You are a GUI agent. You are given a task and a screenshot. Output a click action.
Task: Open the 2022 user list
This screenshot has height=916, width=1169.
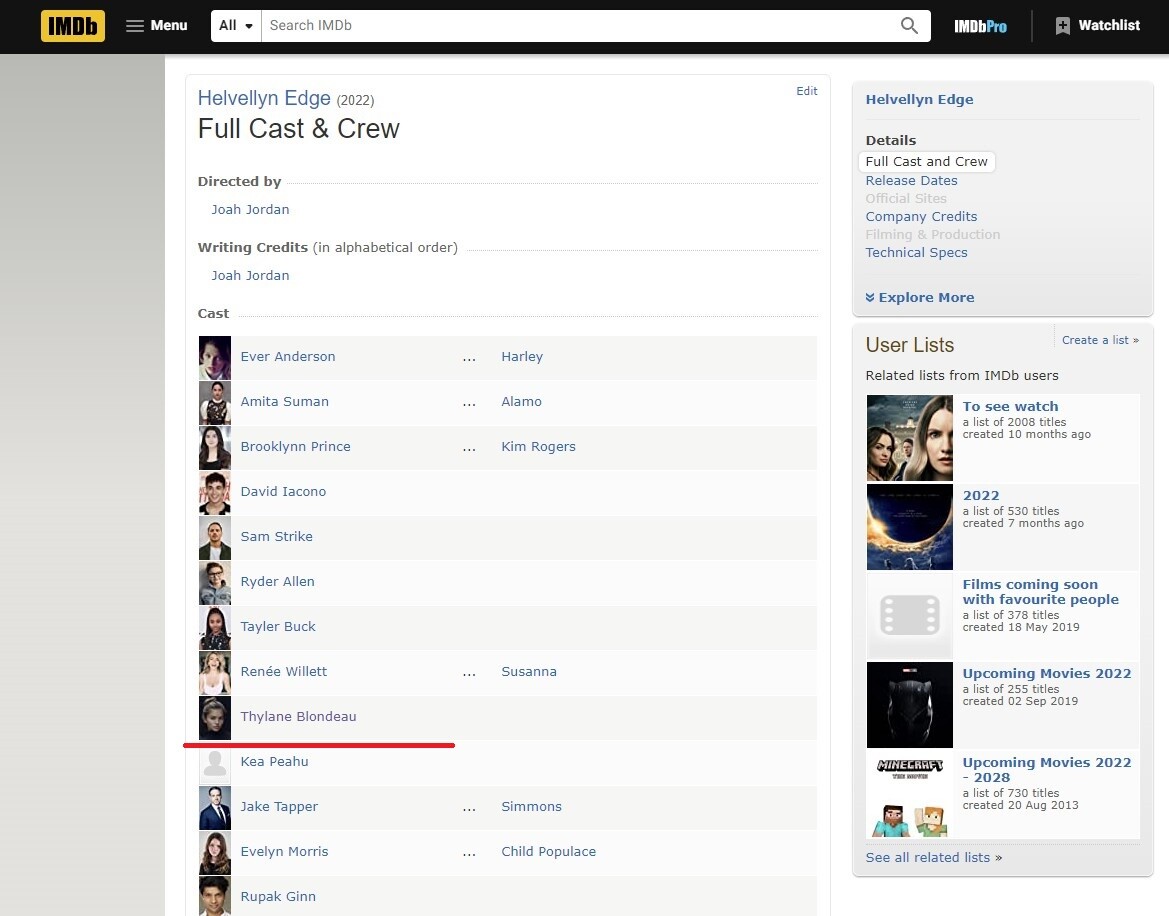[980, 495]
